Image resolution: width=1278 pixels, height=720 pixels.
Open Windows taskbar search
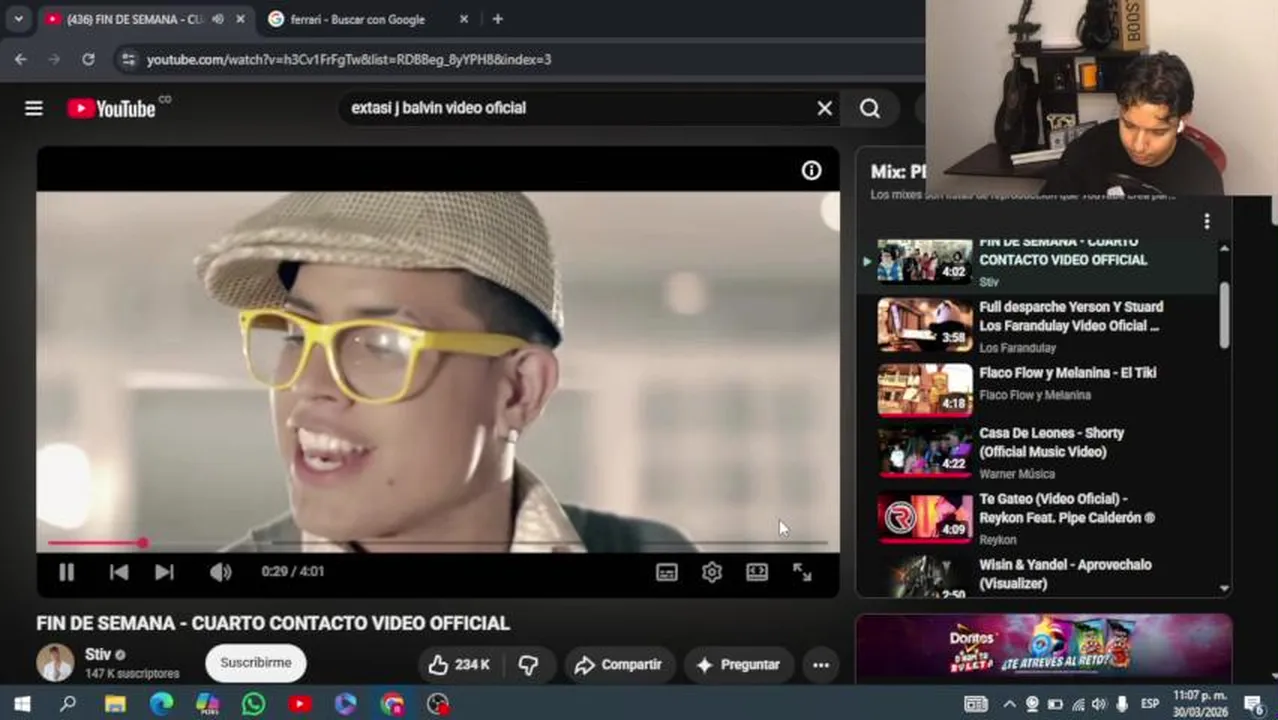point(68,704)
